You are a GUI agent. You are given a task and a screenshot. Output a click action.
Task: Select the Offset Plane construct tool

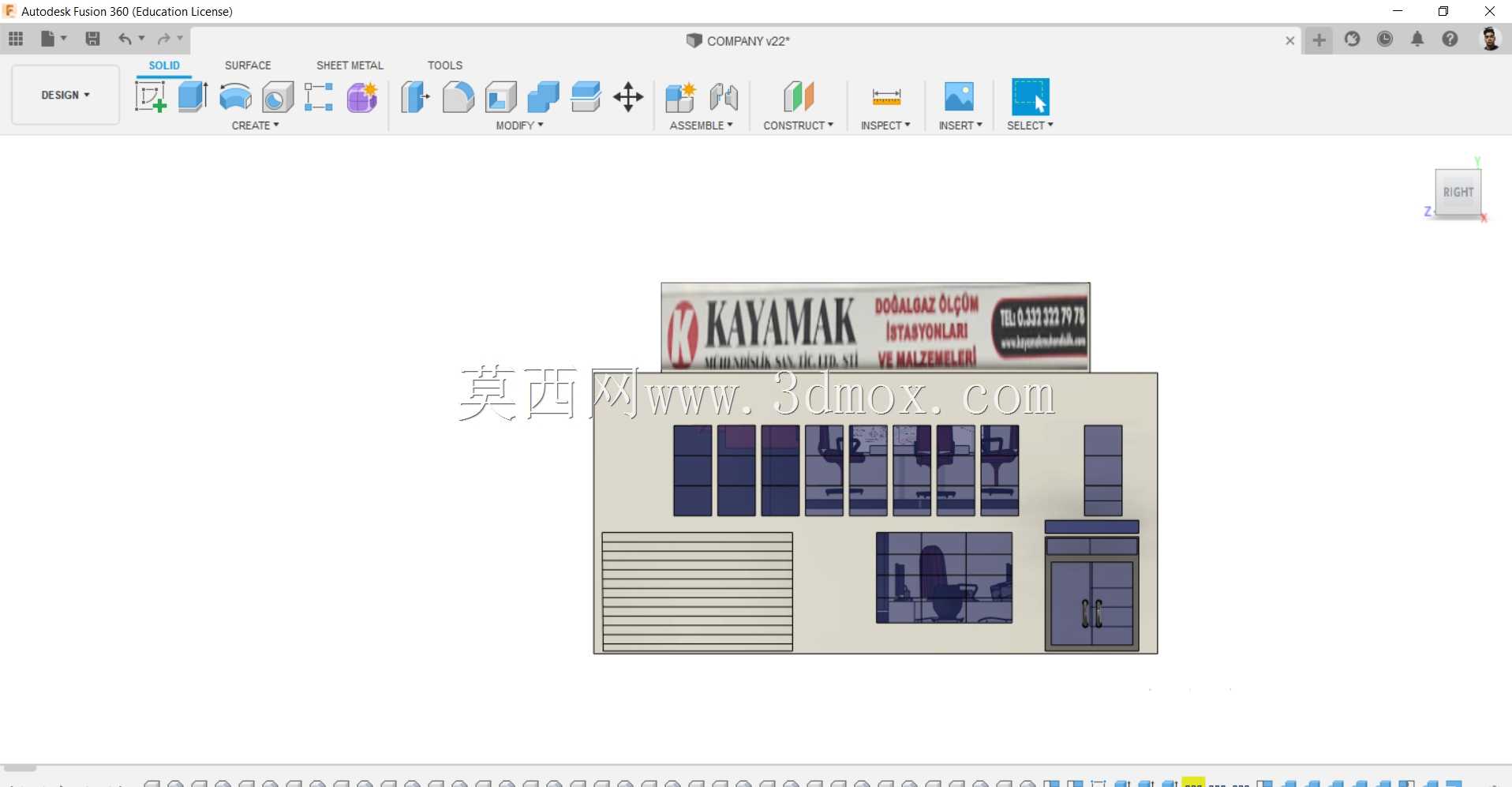[x=799, y=97]
